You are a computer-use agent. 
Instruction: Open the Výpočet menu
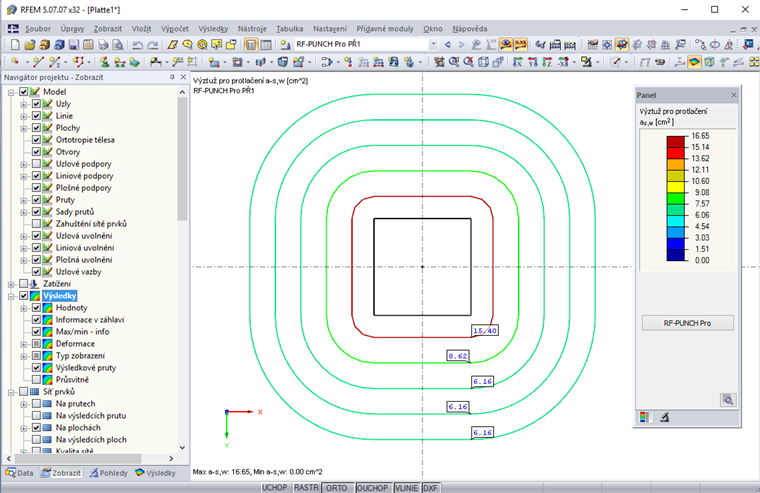click(175, 29)
